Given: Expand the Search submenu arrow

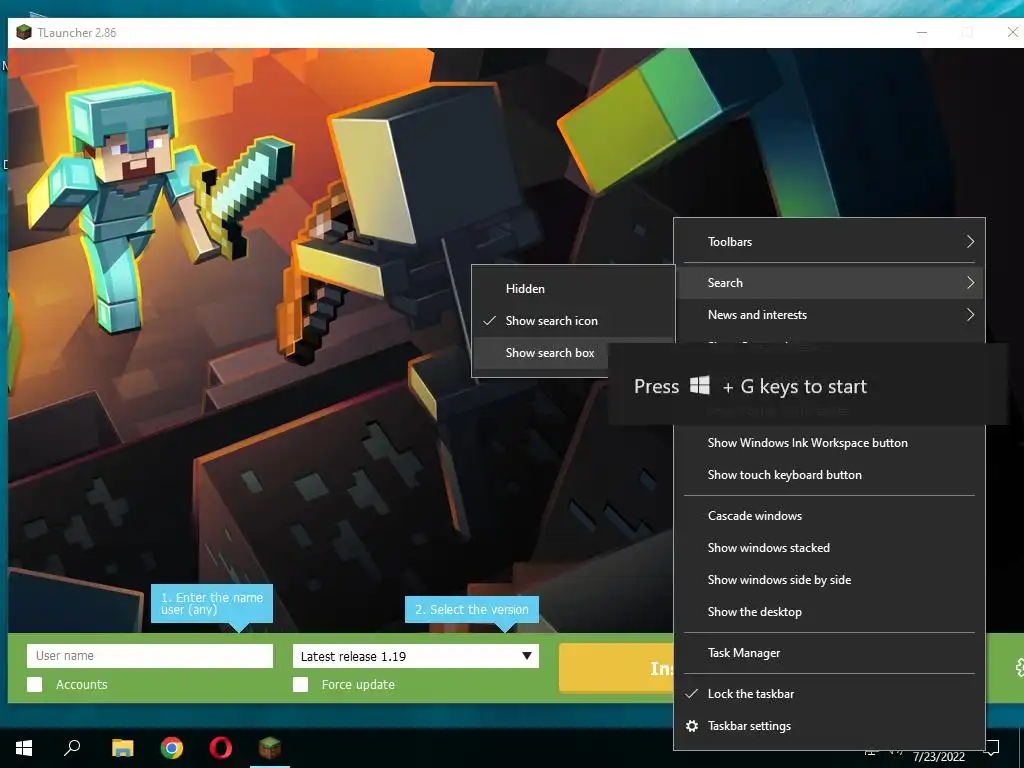Looking at the screenshot, I should pos(970,283).
